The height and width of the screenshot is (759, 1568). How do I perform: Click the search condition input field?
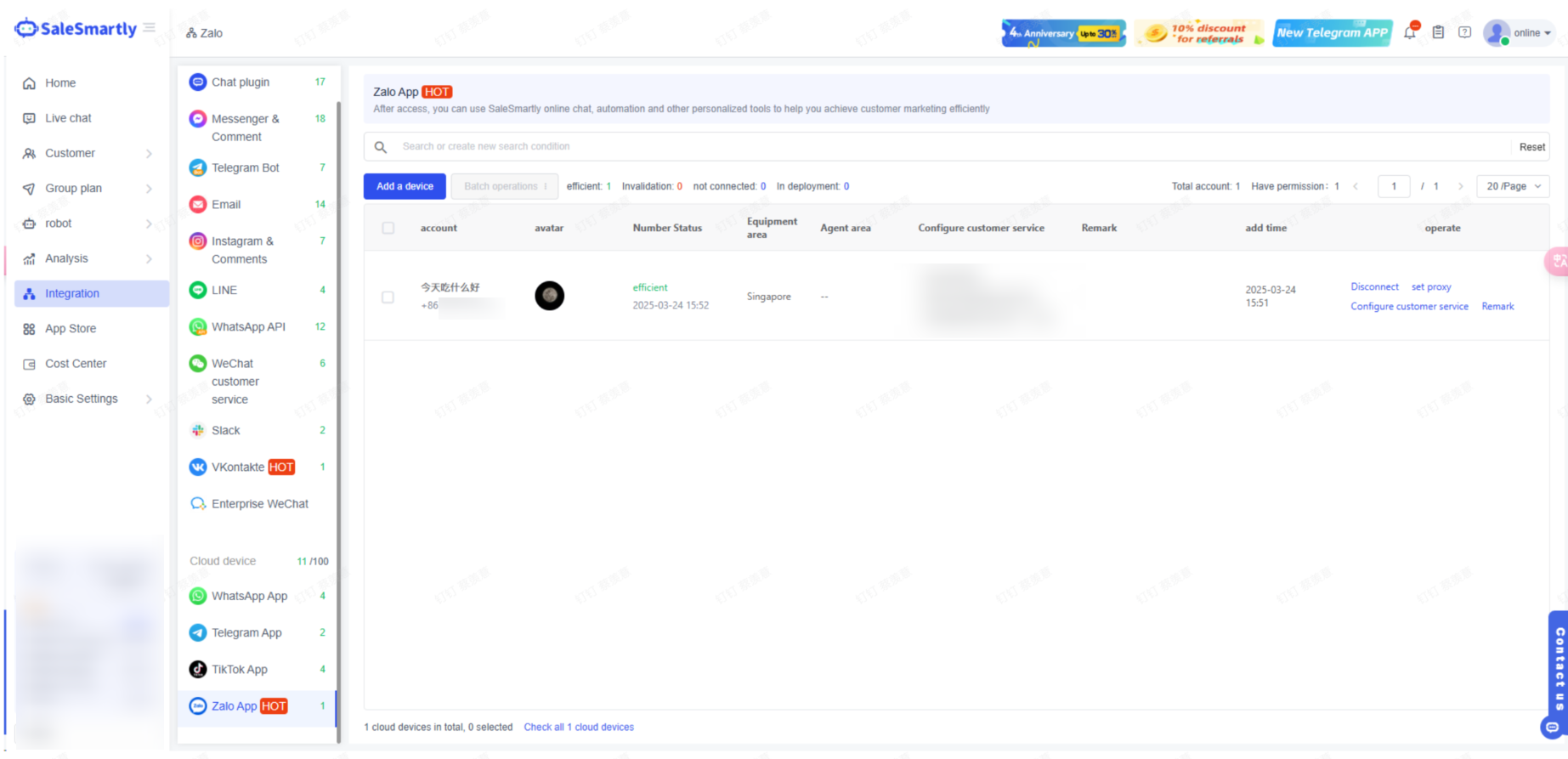point(952,147)
